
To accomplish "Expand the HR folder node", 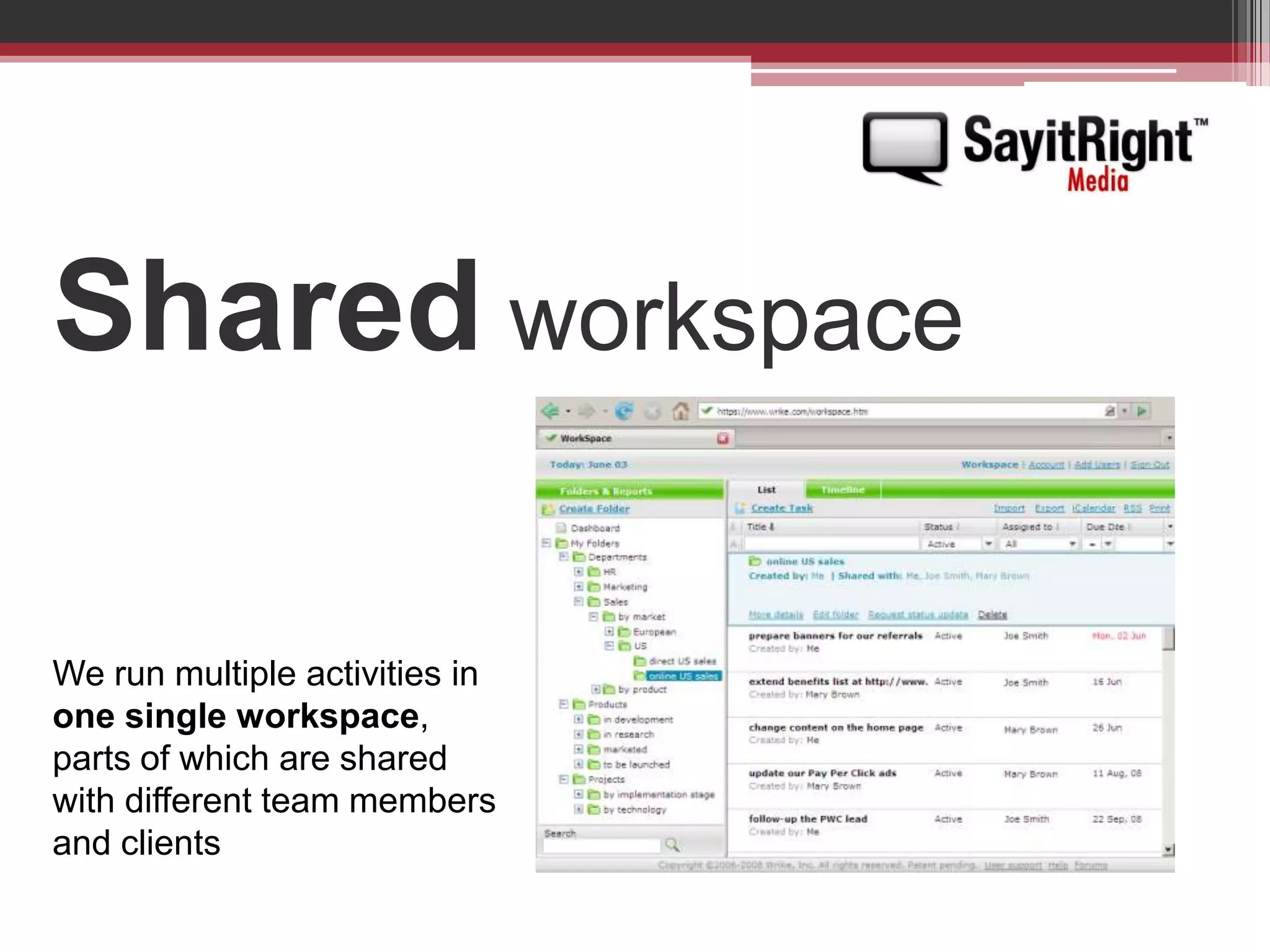I will 578,571.
